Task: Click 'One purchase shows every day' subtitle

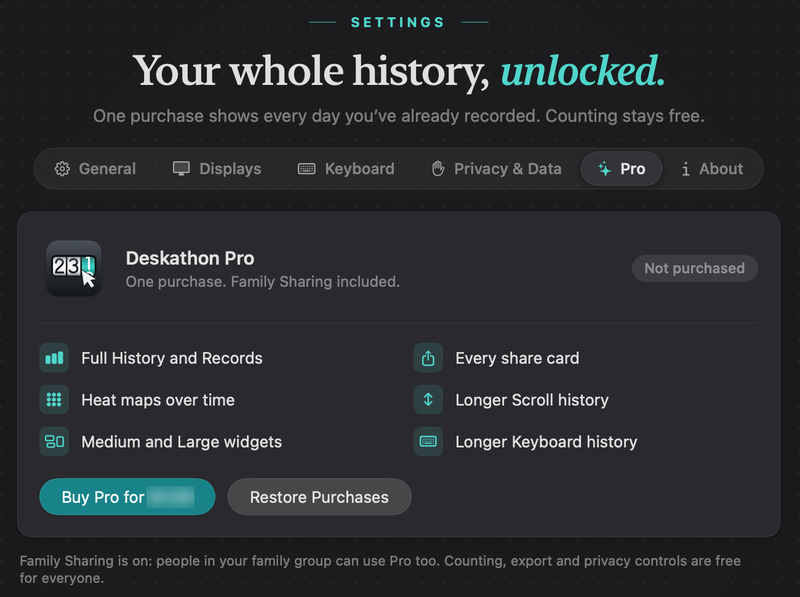Action: click(x=399, y=116)
